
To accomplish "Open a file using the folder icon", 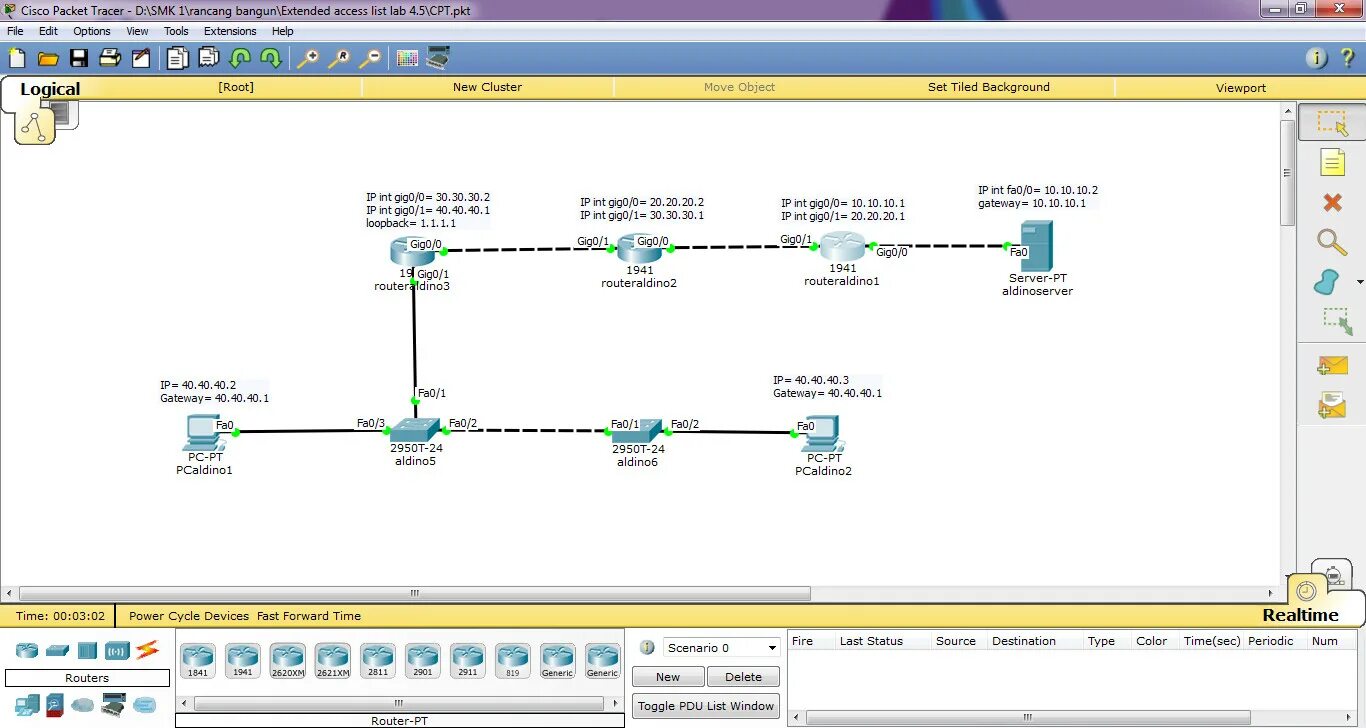I will pos(48,58).
